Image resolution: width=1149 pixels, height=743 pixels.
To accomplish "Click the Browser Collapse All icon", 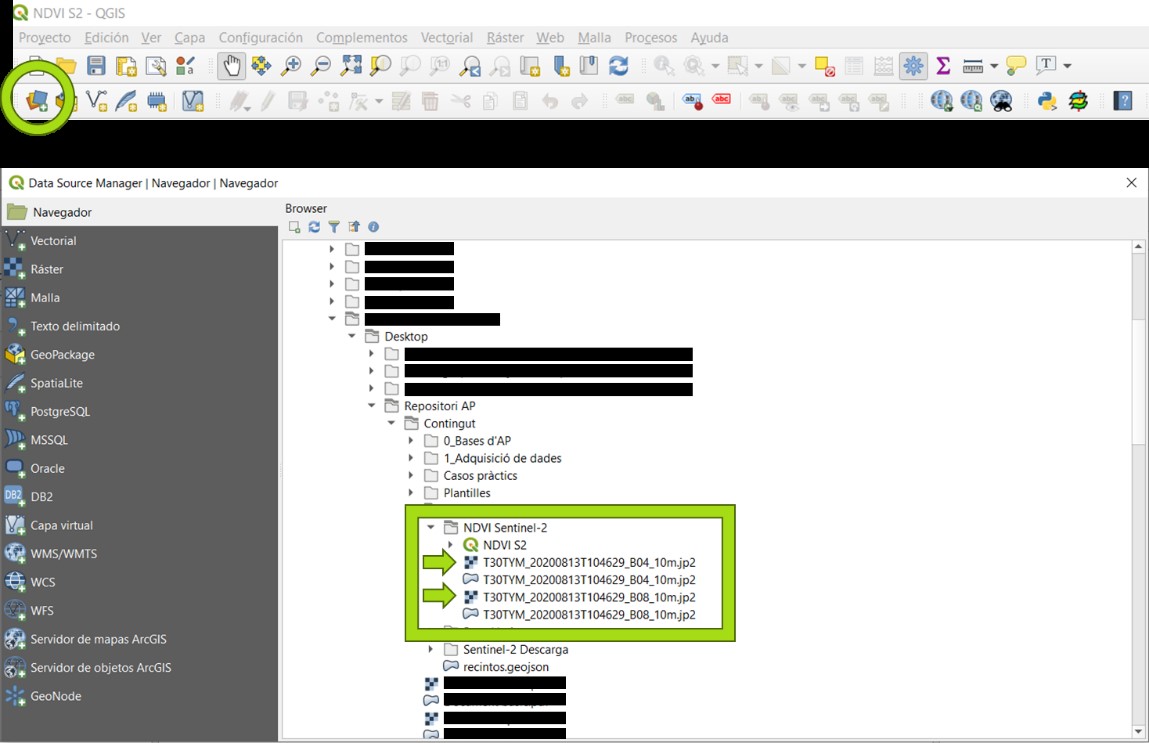I will (x=354, y=227).
